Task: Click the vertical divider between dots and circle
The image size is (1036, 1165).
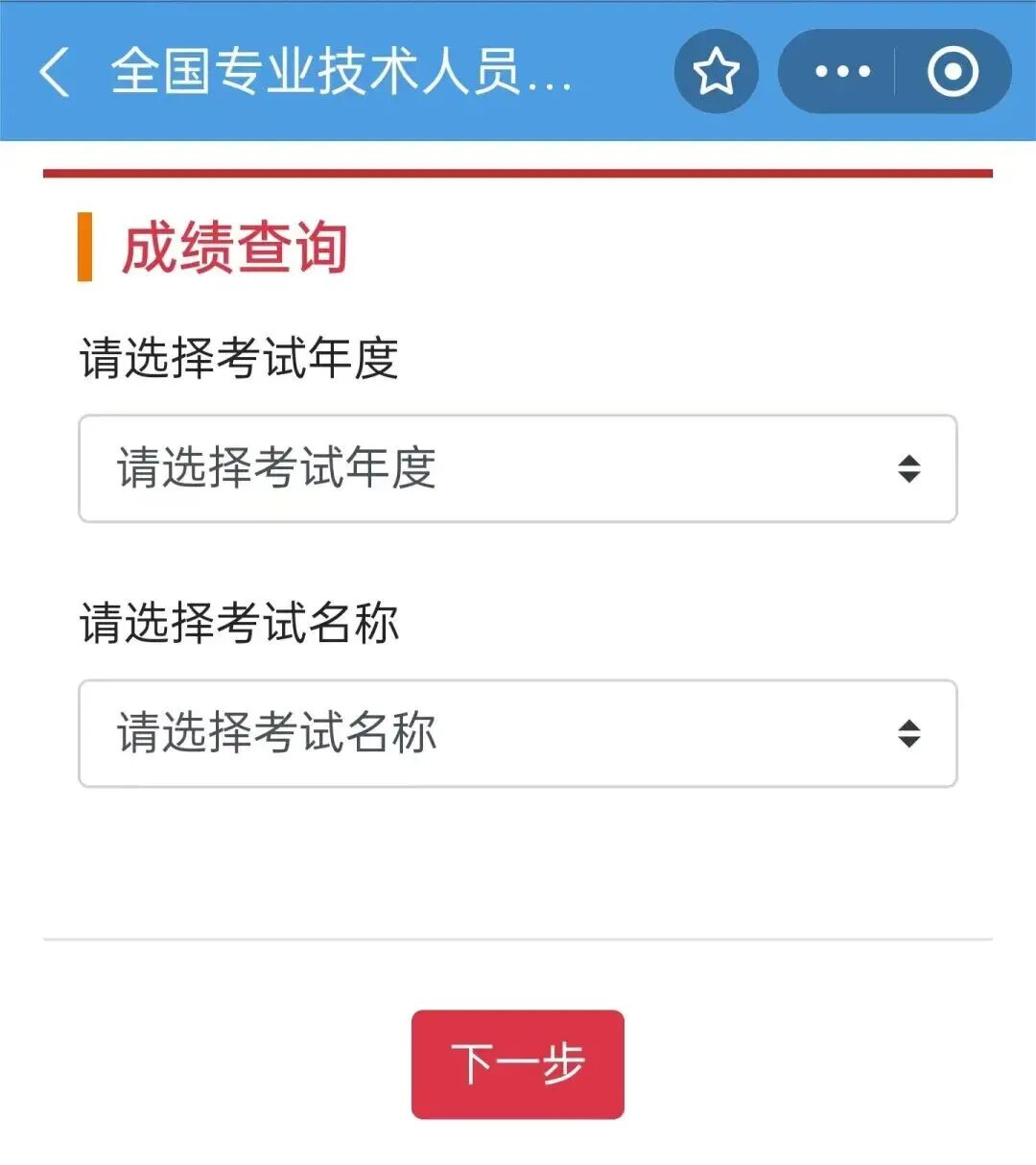Action: coord(896,72)
